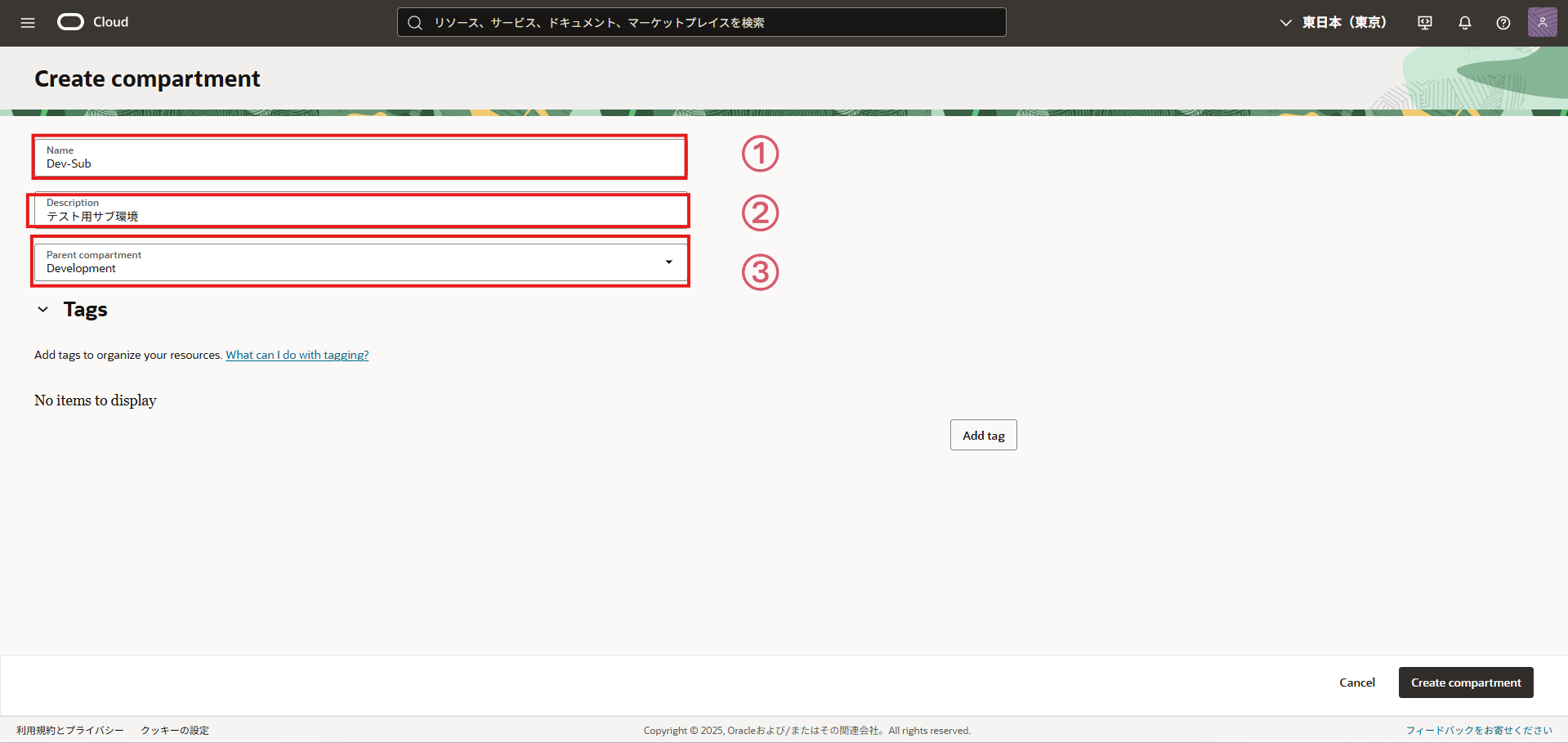The width and height of the screenshot is (1568, 743).
Task: Click the Create compartment button
Action: coord(1466,683)
